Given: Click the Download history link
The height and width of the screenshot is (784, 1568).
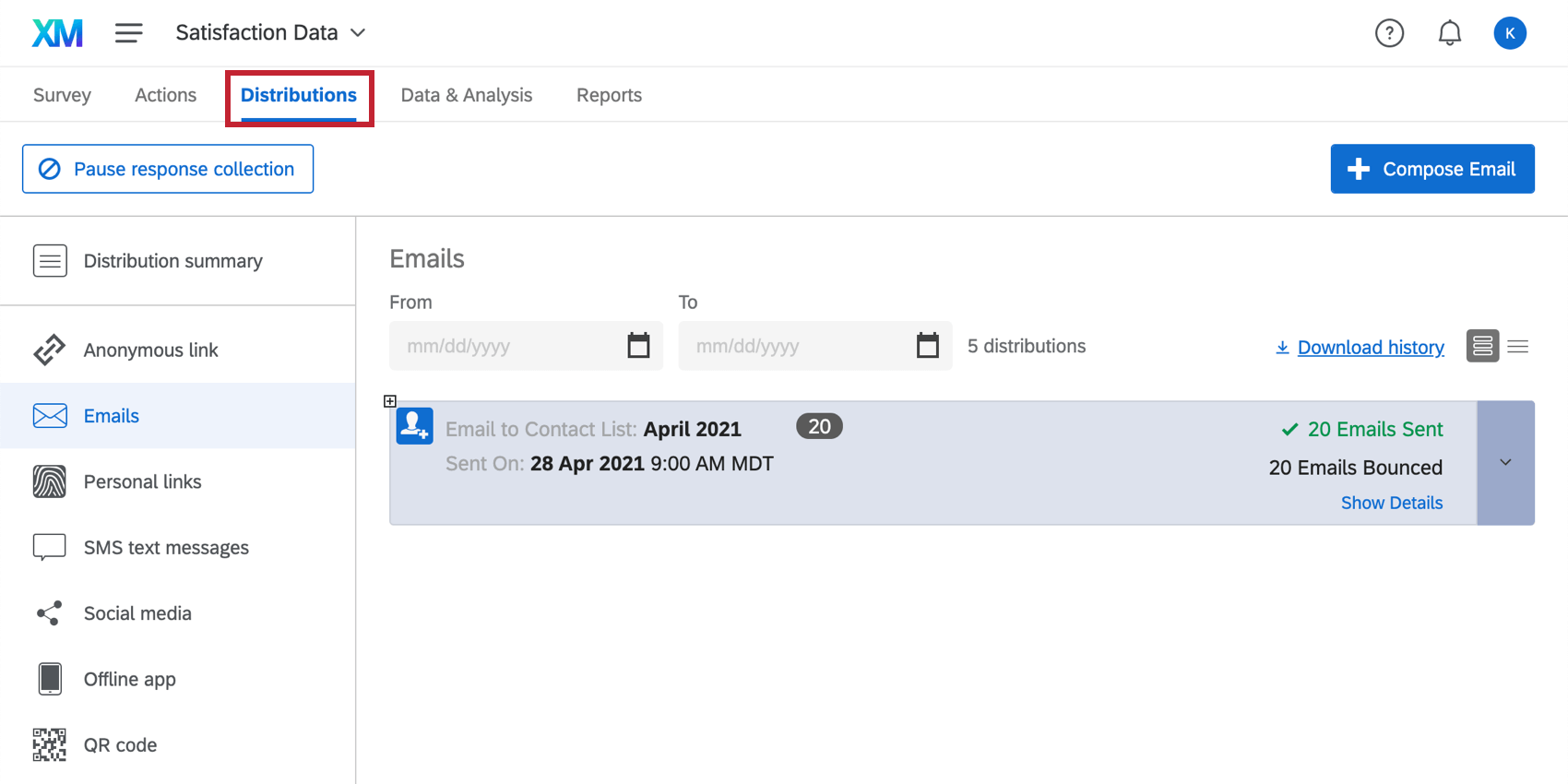Looking at the screenshot, I should tap(1370, 348).
